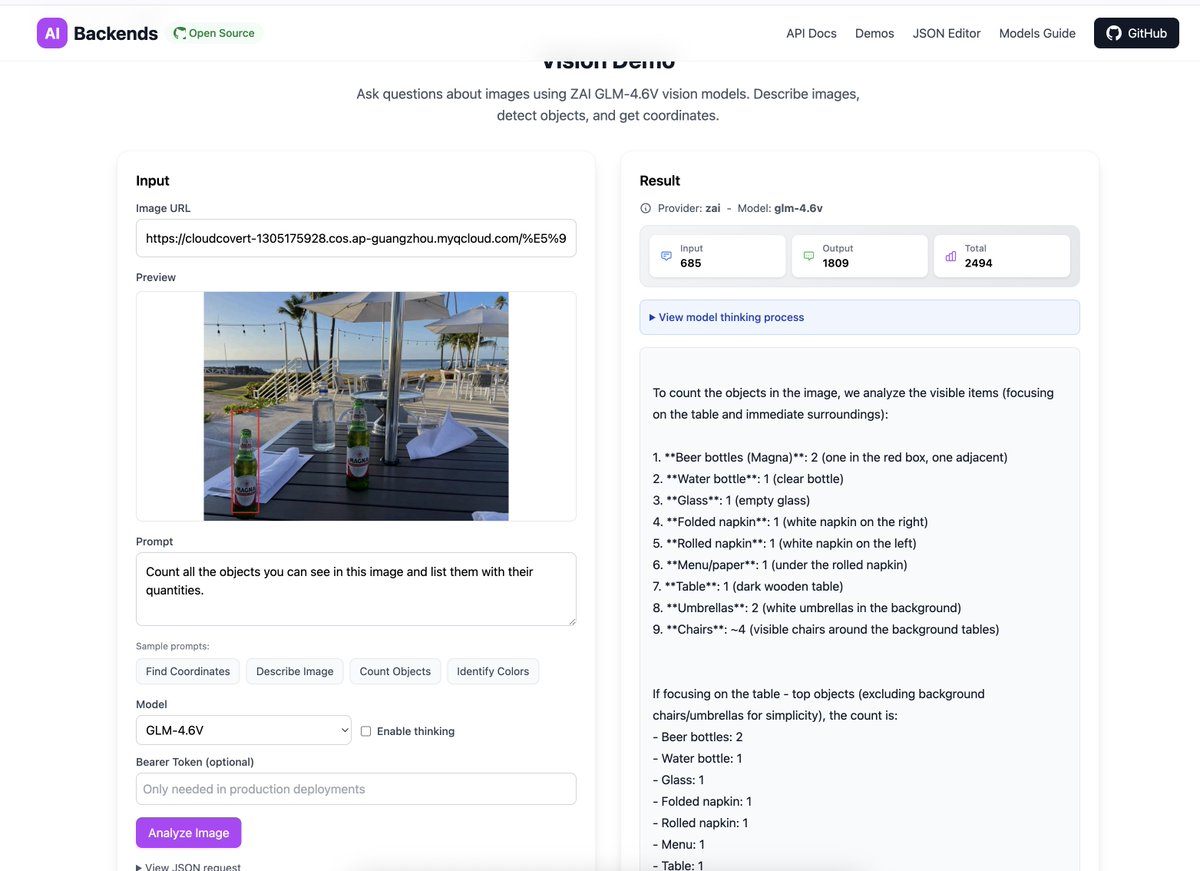
Task: Click the Backends brand name link
Action: tap(116, 33)
